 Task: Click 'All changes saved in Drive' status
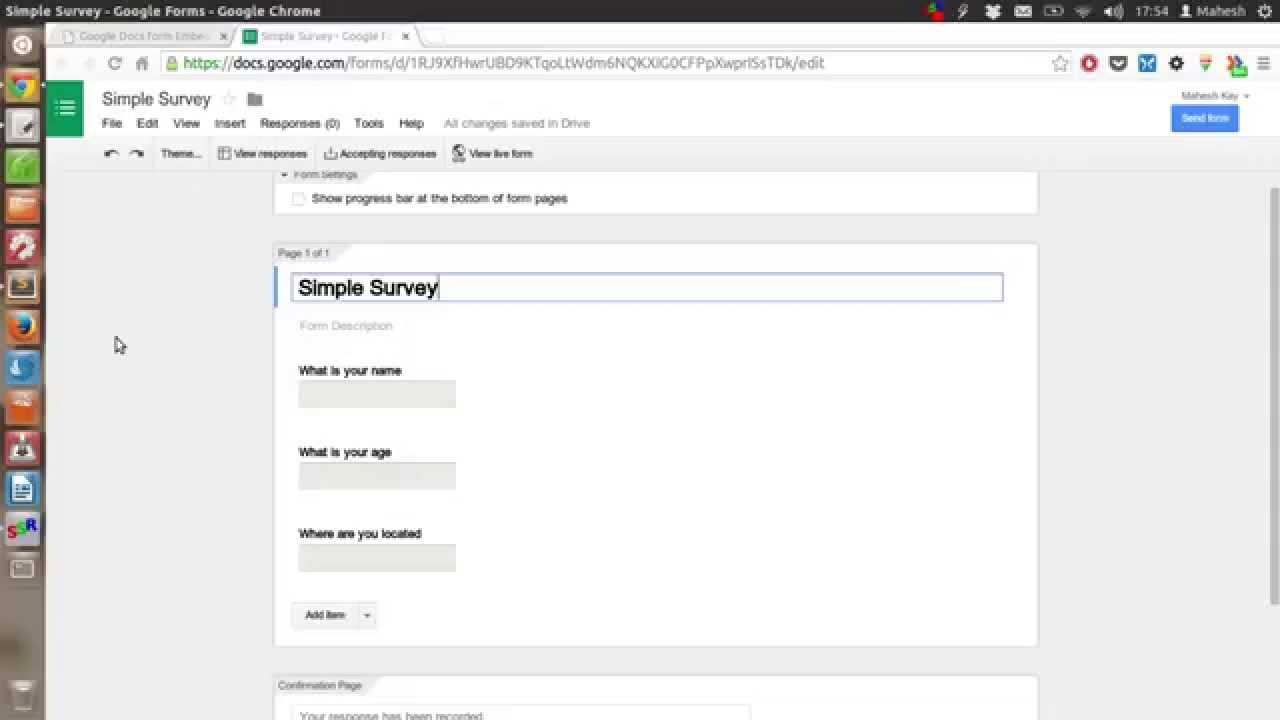pos(517,123)
